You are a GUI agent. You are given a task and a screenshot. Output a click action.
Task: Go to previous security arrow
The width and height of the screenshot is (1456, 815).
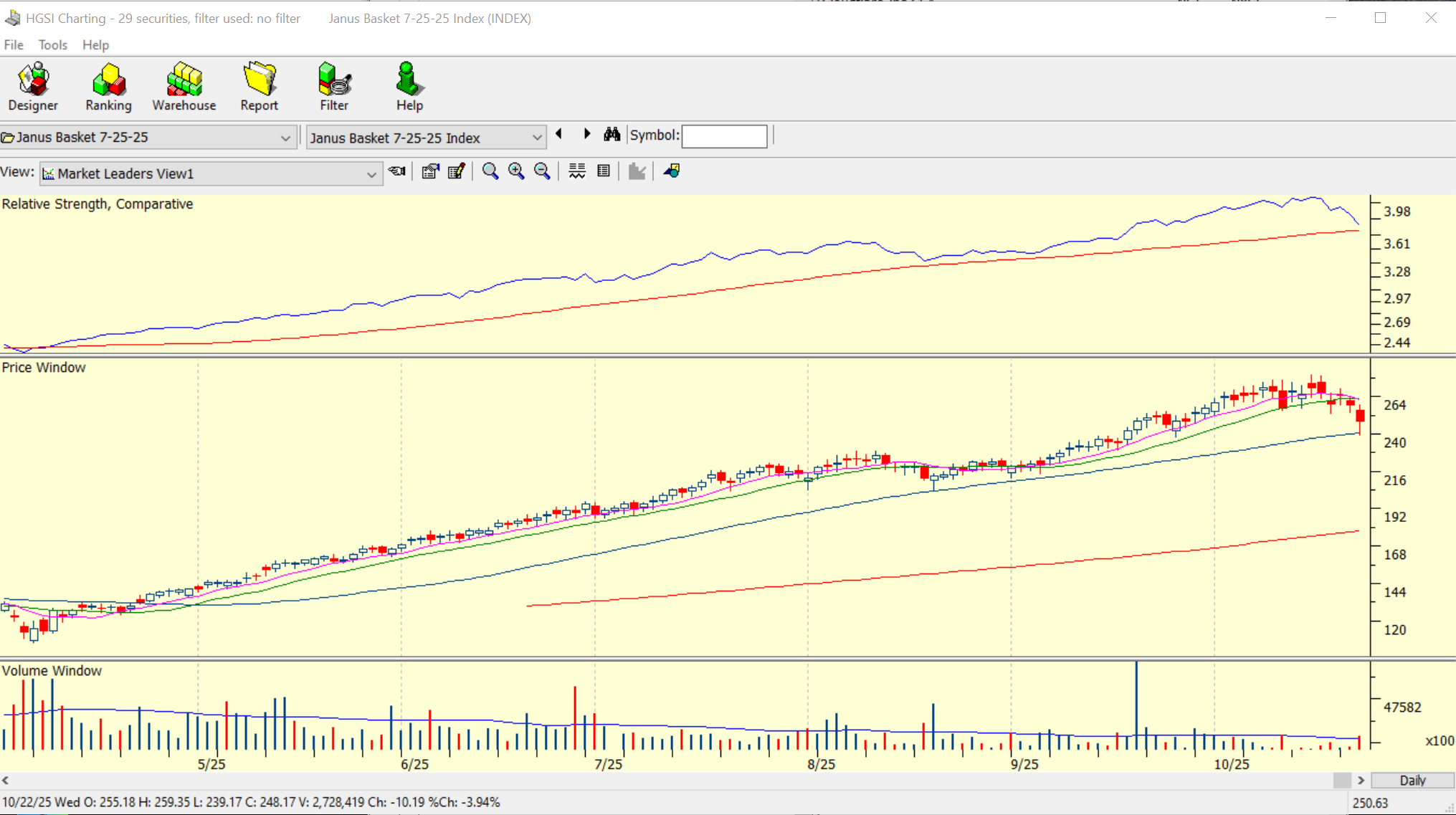[x=559, y=134]
